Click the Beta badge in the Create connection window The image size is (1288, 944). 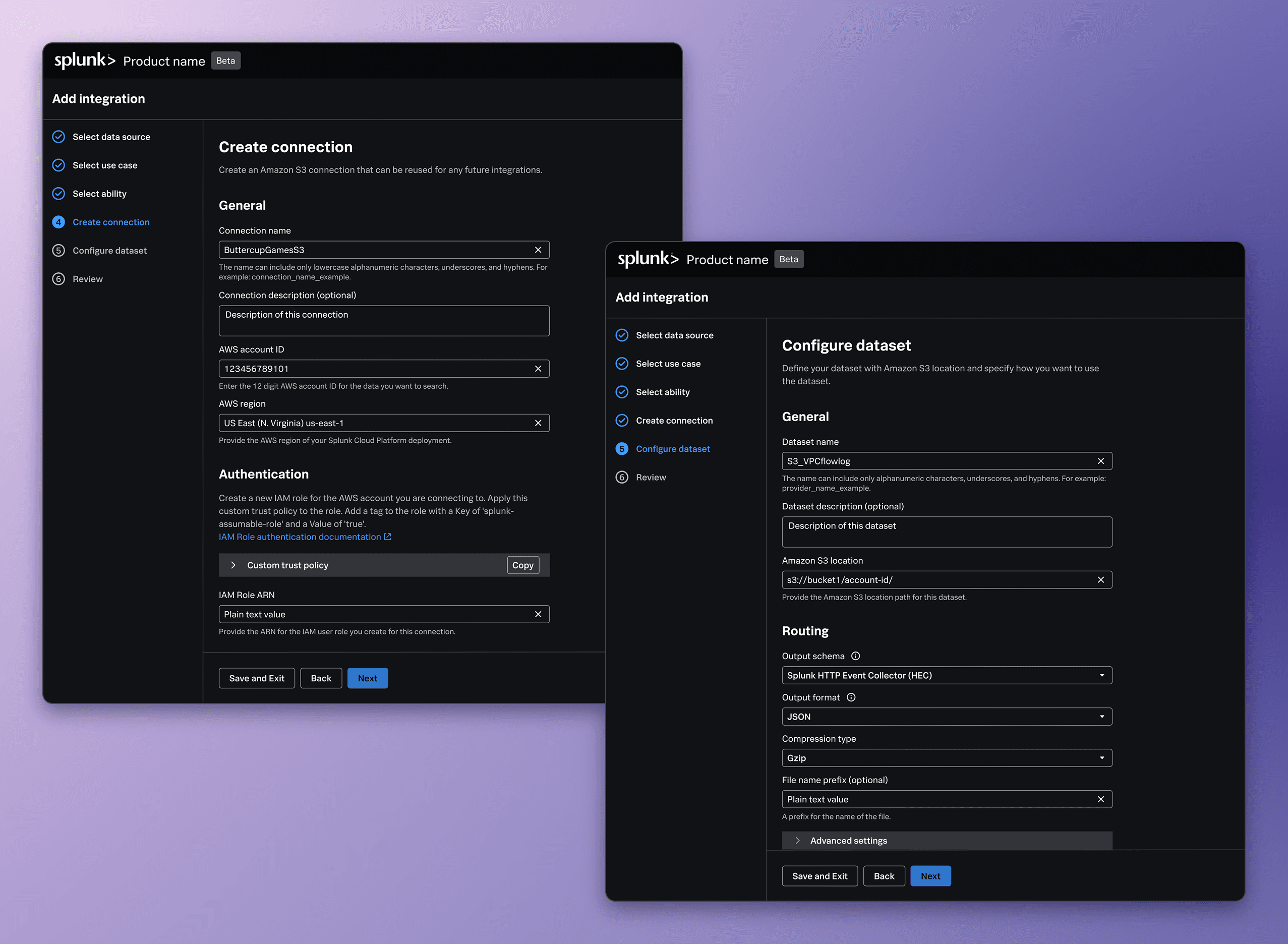[x=226, y=61]
